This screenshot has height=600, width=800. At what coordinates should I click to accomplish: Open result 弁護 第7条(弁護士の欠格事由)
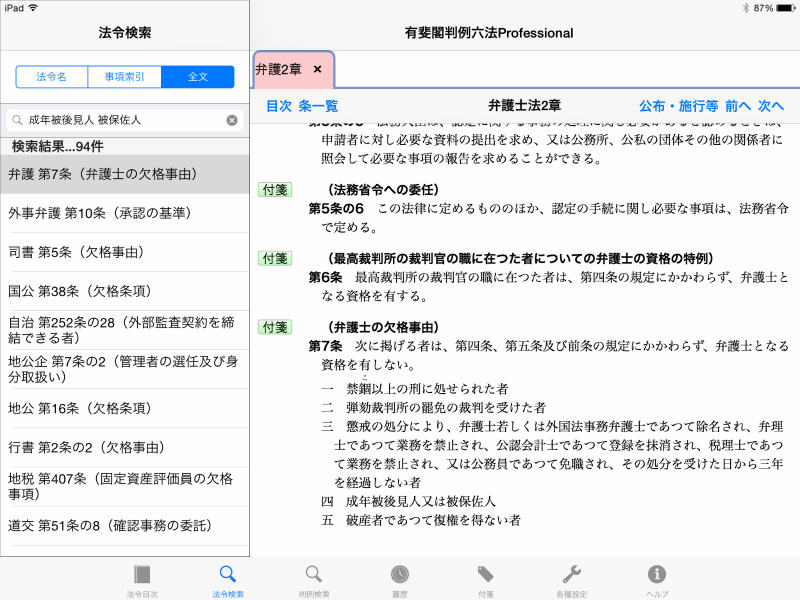(x=124, y=174)
